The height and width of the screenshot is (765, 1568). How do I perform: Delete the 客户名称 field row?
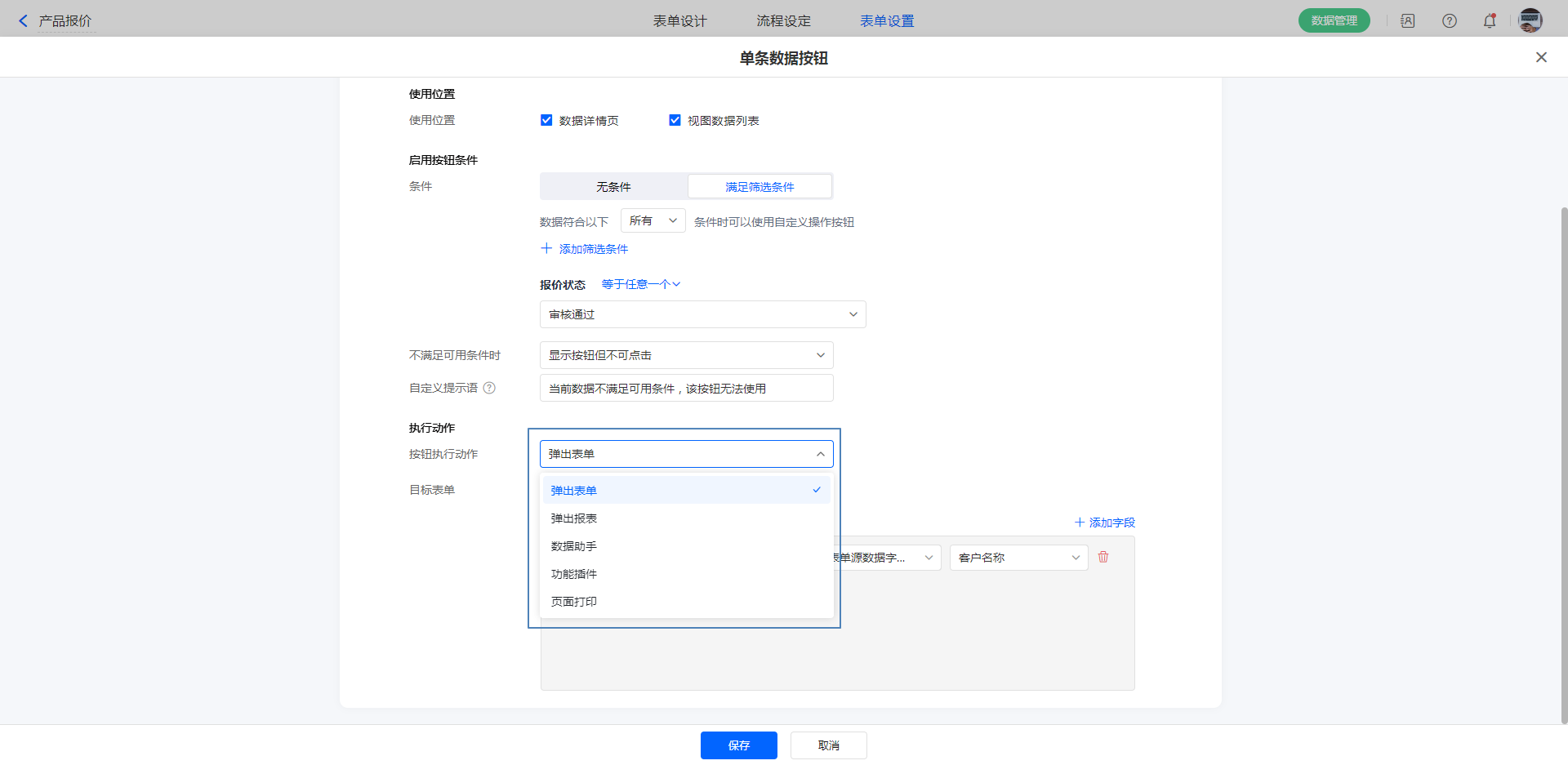[x=1103, y=557]
